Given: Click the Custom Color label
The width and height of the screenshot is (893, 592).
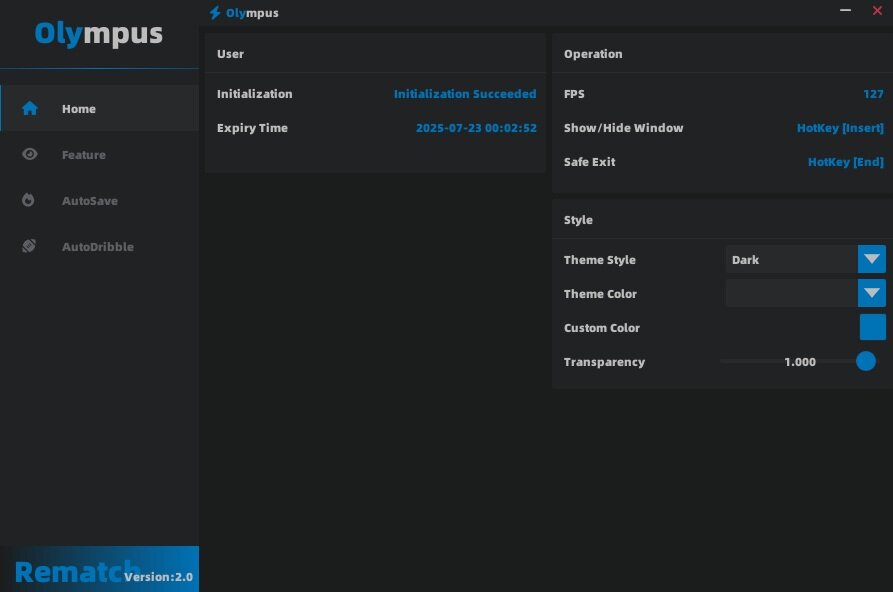Looking at the screenshot, I should 601,328.
